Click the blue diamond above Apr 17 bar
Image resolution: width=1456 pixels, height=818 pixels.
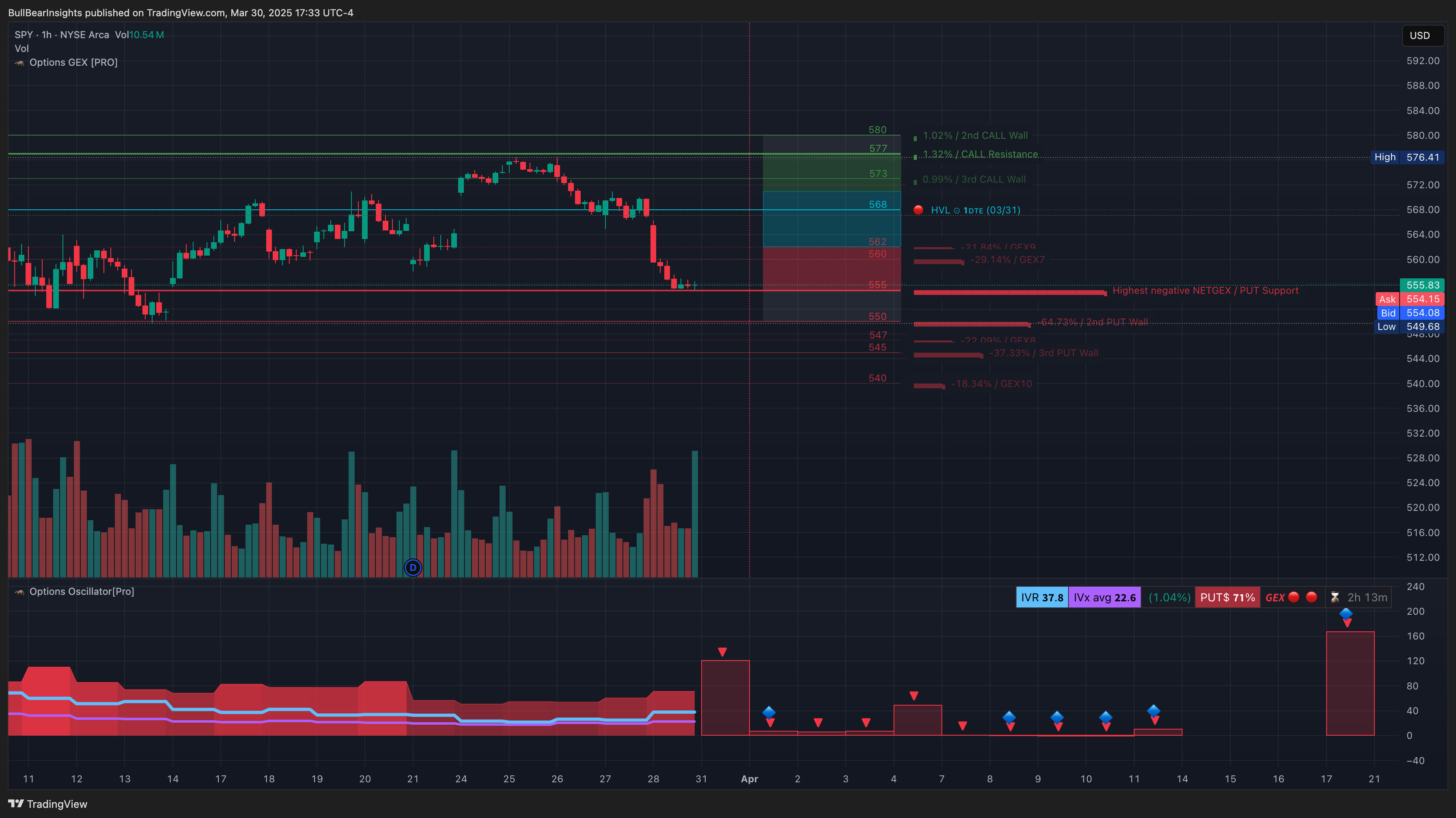(x=1346, y=613)
